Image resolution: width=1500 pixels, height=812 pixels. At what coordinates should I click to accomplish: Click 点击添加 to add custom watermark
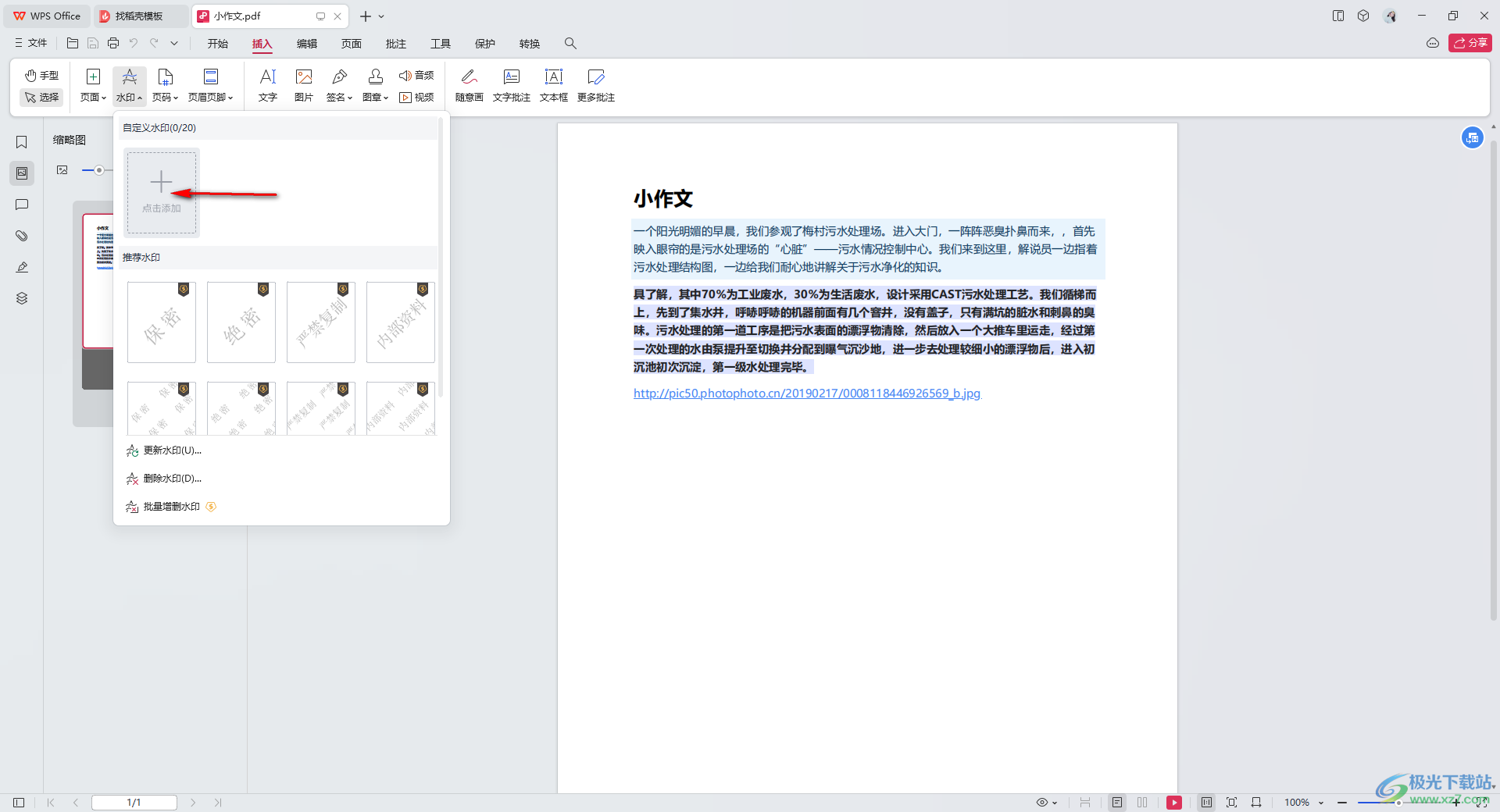pos(162,193)
